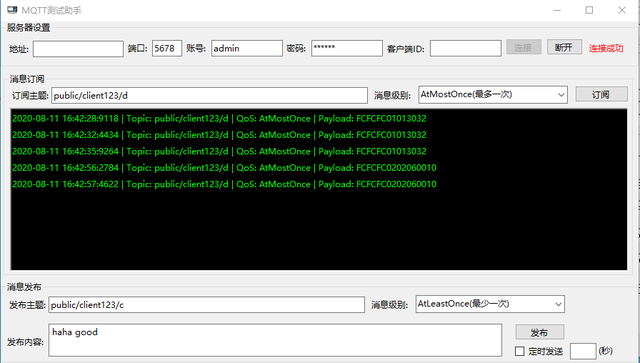Click the client ID input field
Viewport: 640px width, 363px height.
tap(466, 49)
